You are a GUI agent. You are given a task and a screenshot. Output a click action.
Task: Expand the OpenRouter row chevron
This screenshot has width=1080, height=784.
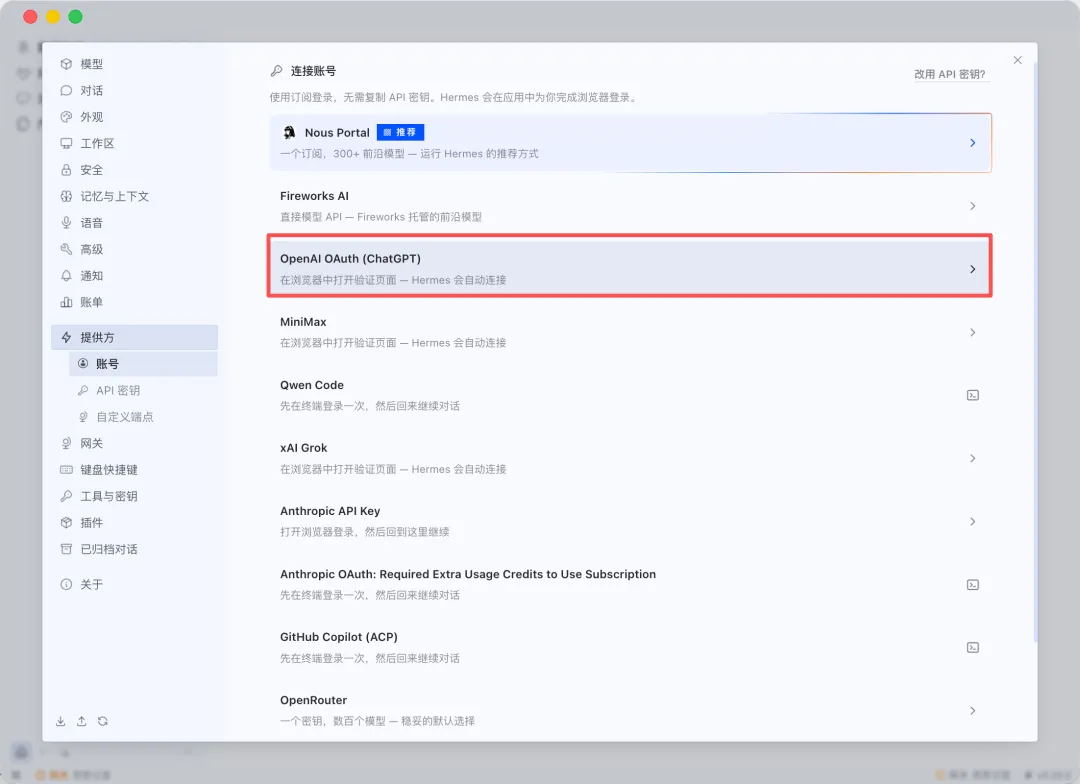[973, 710]
